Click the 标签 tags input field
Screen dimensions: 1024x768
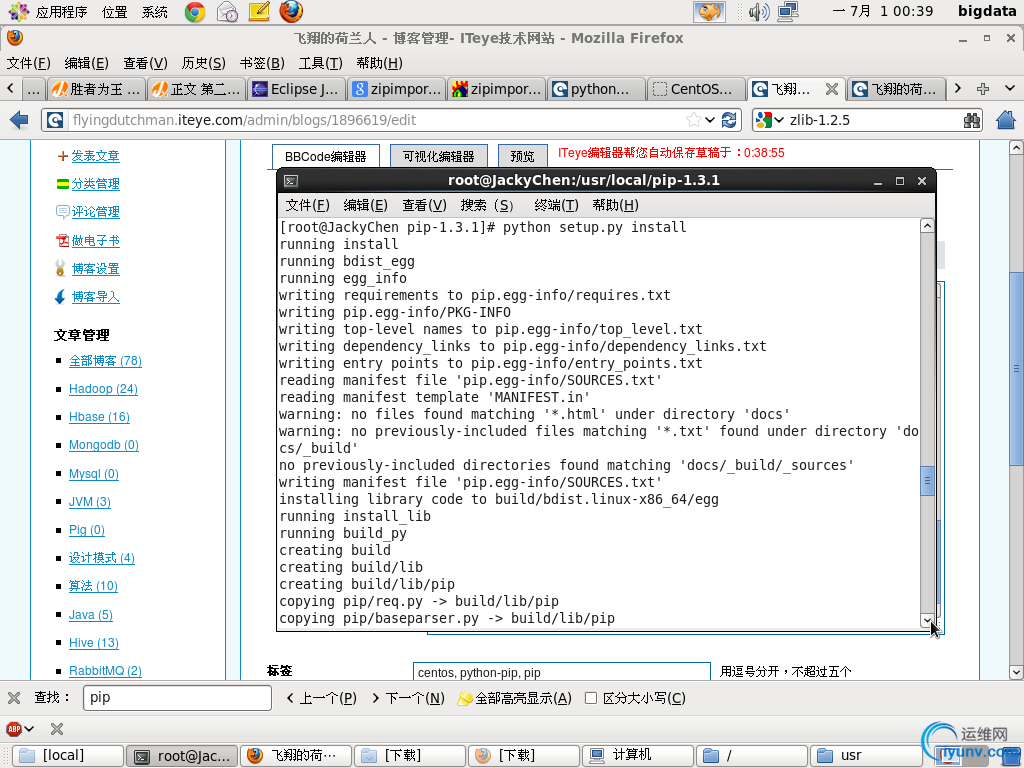(x=562, y=672)
